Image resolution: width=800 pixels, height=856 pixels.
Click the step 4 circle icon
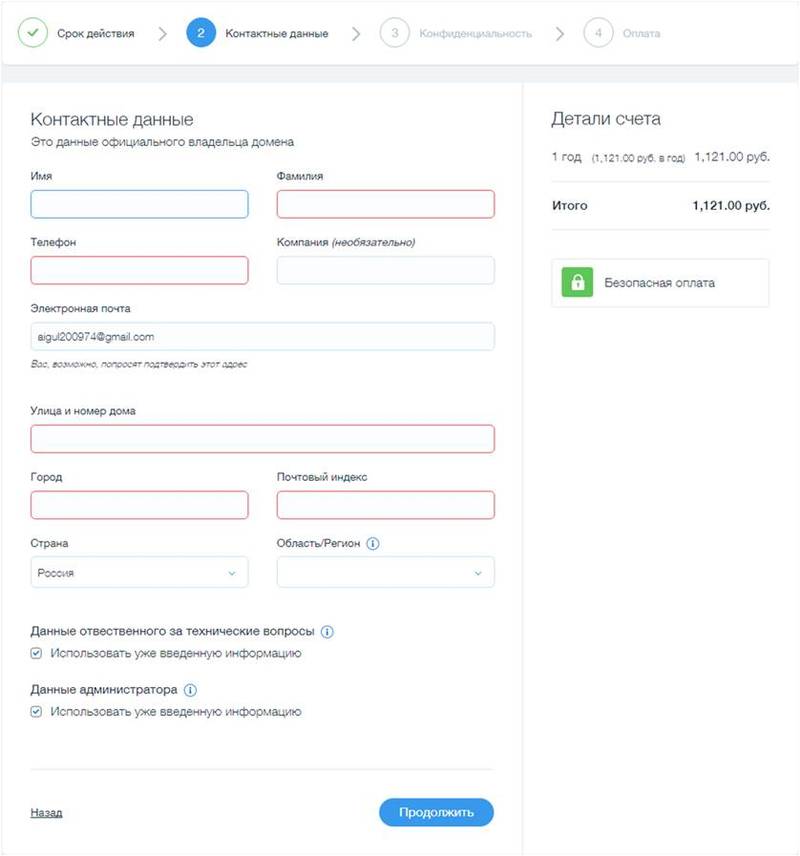pos(598,33)
